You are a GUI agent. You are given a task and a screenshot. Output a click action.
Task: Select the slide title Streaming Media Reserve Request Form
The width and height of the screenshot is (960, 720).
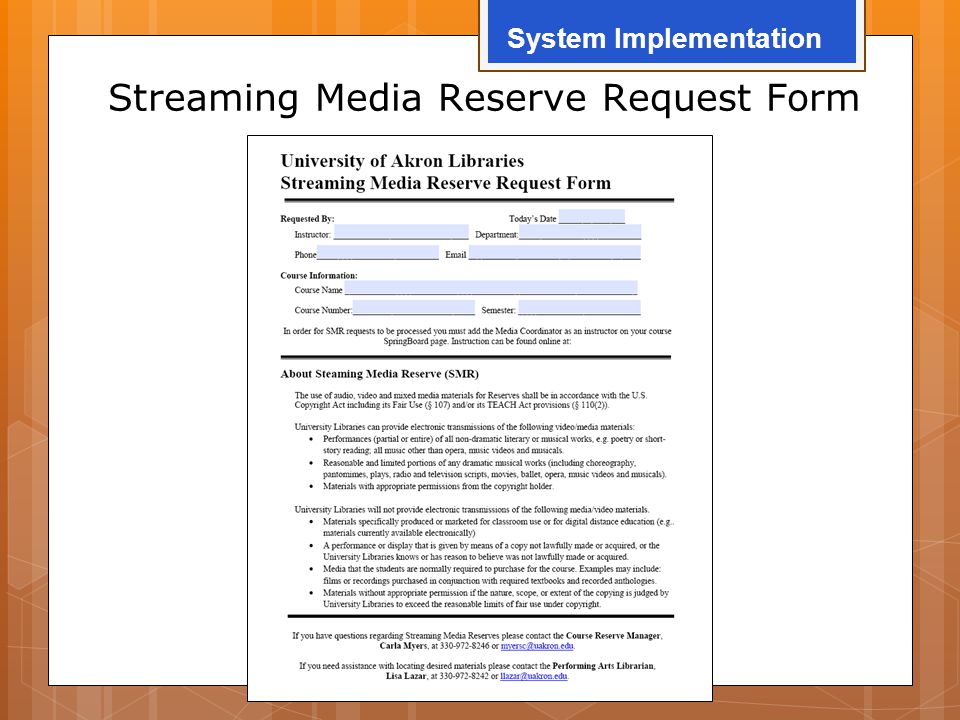pyautogui.click(x=484, y=98)
